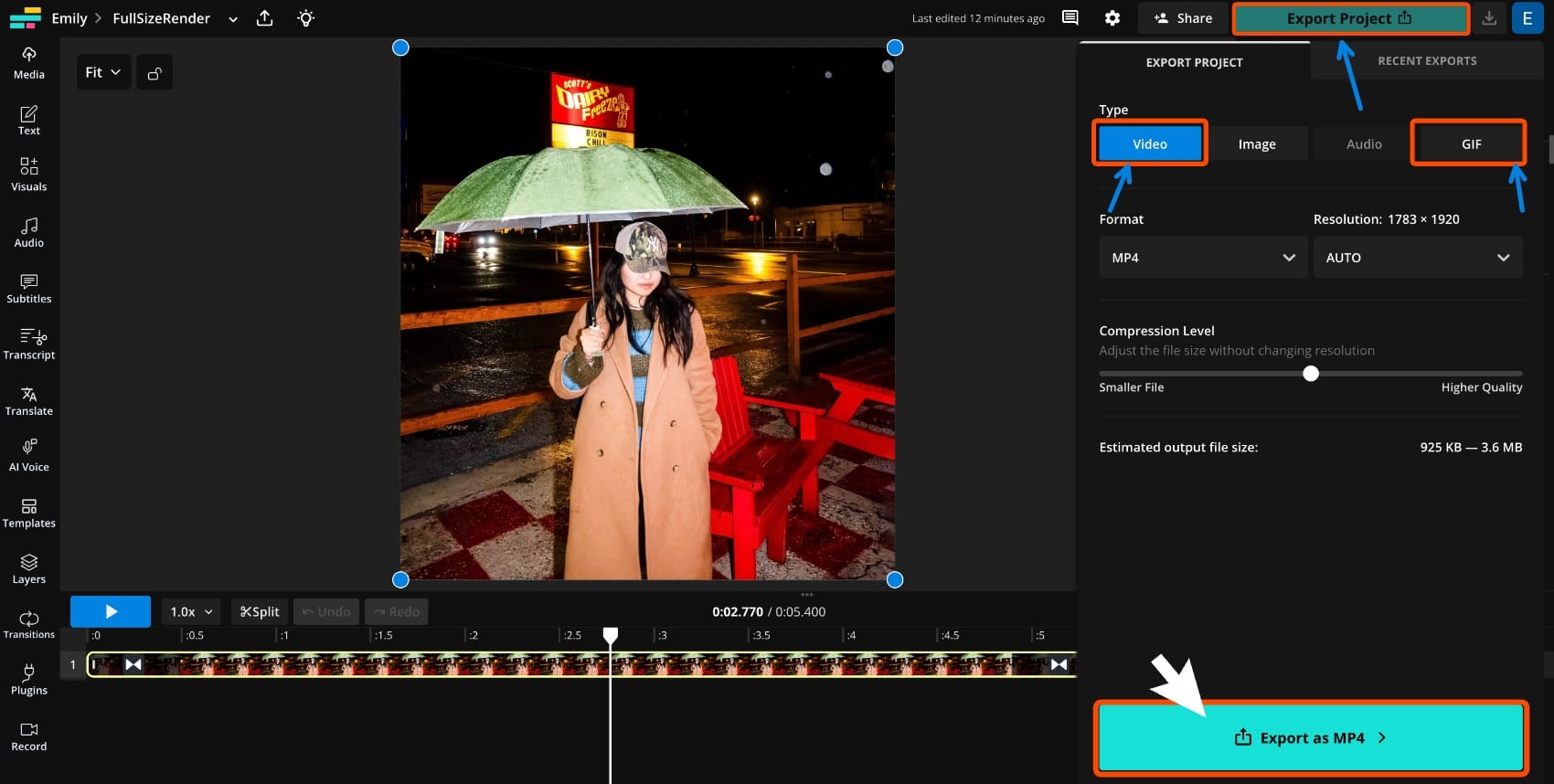Open the comments icon in top bar
The image size is (1554, 784).
(x=1070, y=18)
